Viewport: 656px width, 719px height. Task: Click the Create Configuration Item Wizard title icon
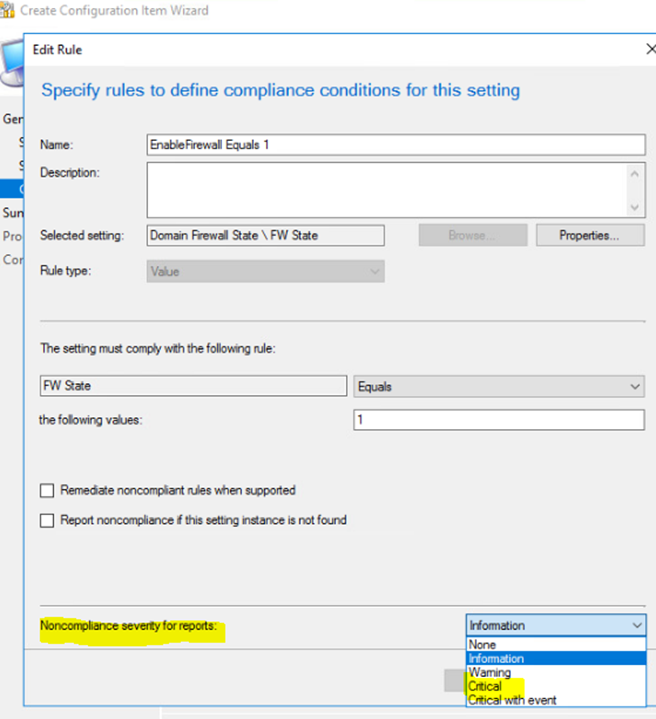pyautogui.click(x=9, y=10)
